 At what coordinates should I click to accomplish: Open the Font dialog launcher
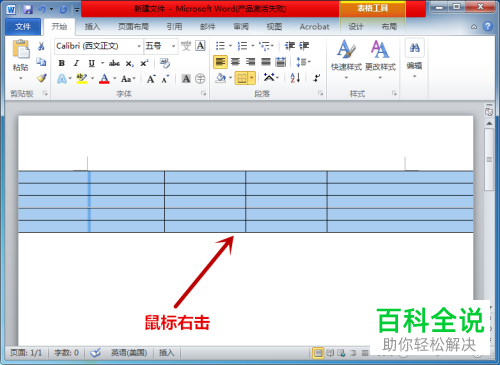point(203,94)
